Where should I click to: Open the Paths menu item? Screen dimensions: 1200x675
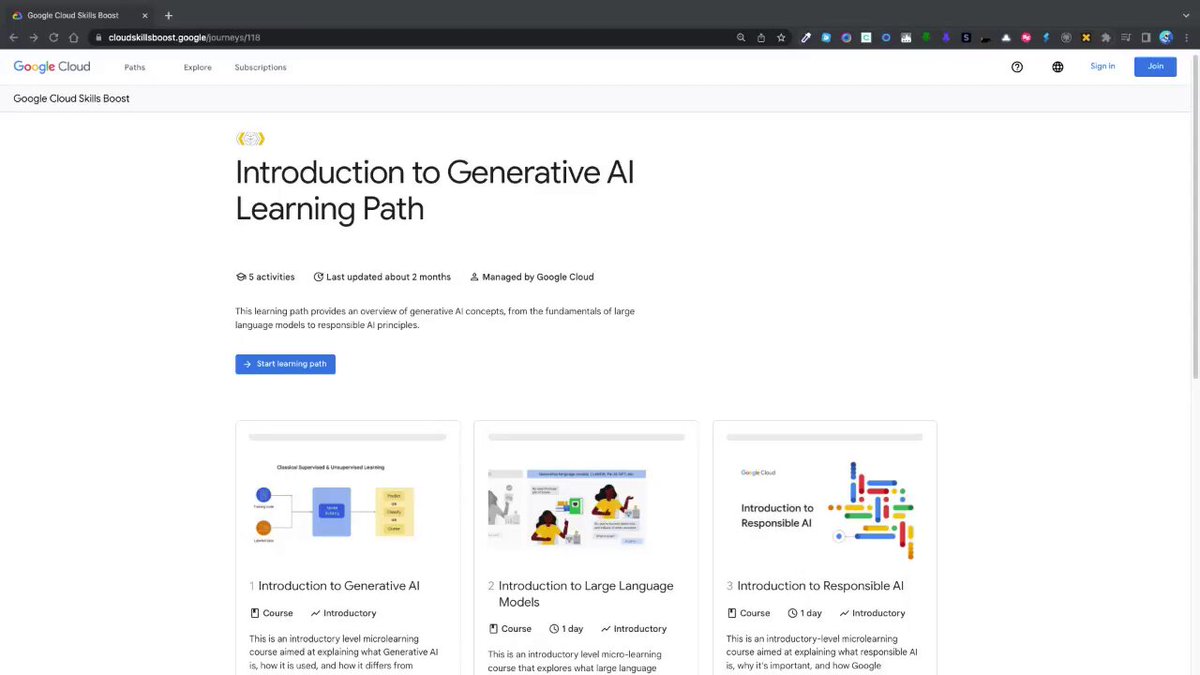click(135, 67)
